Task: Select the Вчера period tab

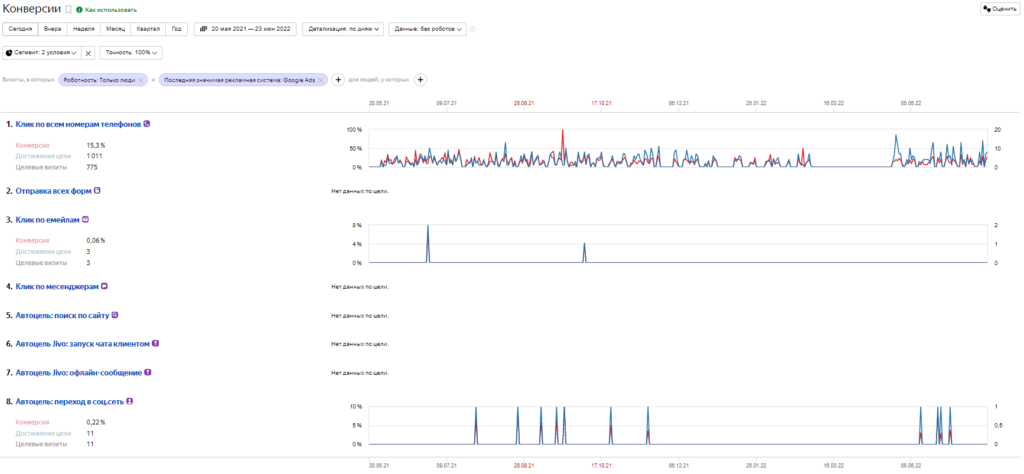Action: [52, 29]
